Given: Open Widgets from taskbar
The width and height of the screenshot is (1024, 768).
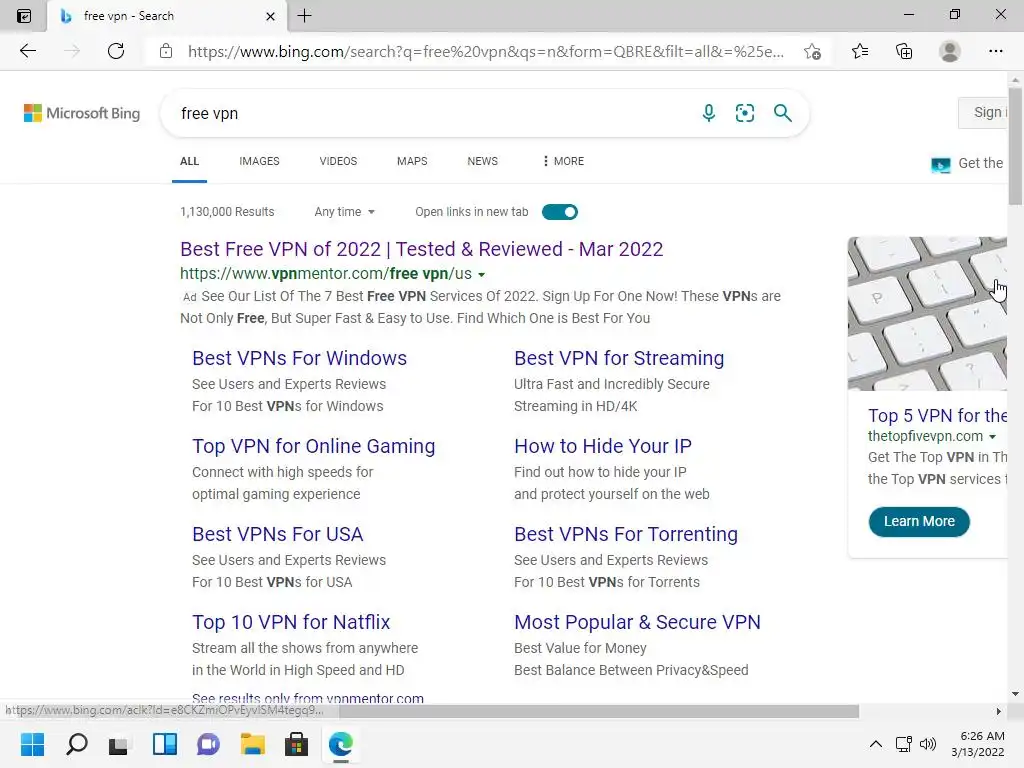Looking at the screenshot, I should pos(165,744).
